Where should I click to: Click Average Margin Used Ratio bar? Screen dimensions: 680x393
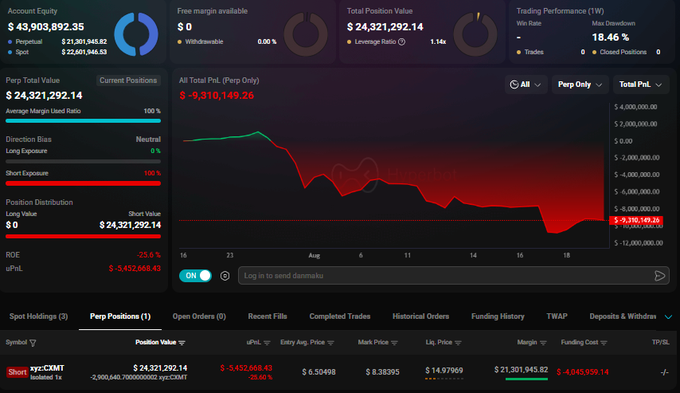click(83, 121)
